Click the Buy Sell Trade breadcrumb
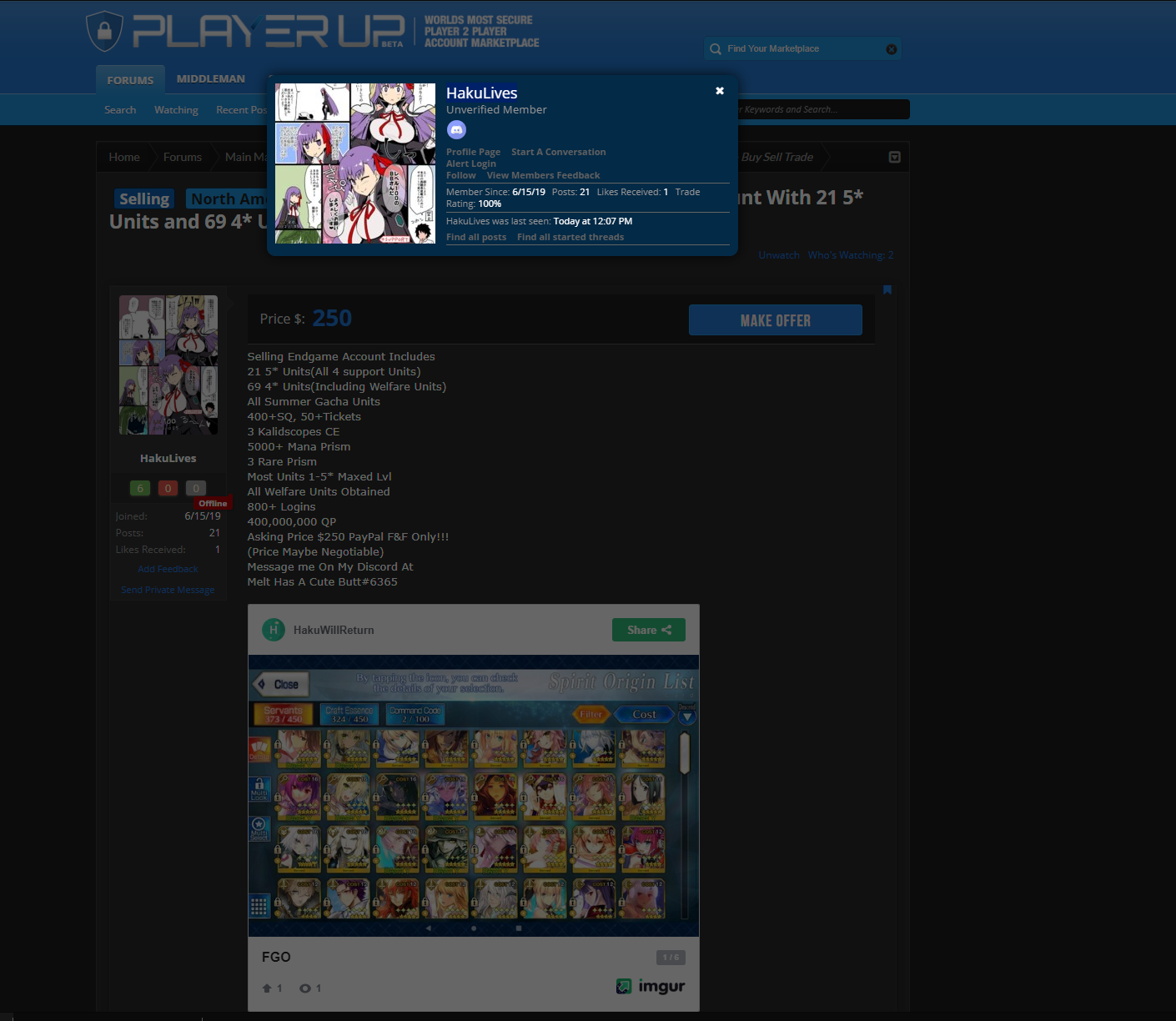The width and height of the screenshot is (1176, 1021). [777, 157]
